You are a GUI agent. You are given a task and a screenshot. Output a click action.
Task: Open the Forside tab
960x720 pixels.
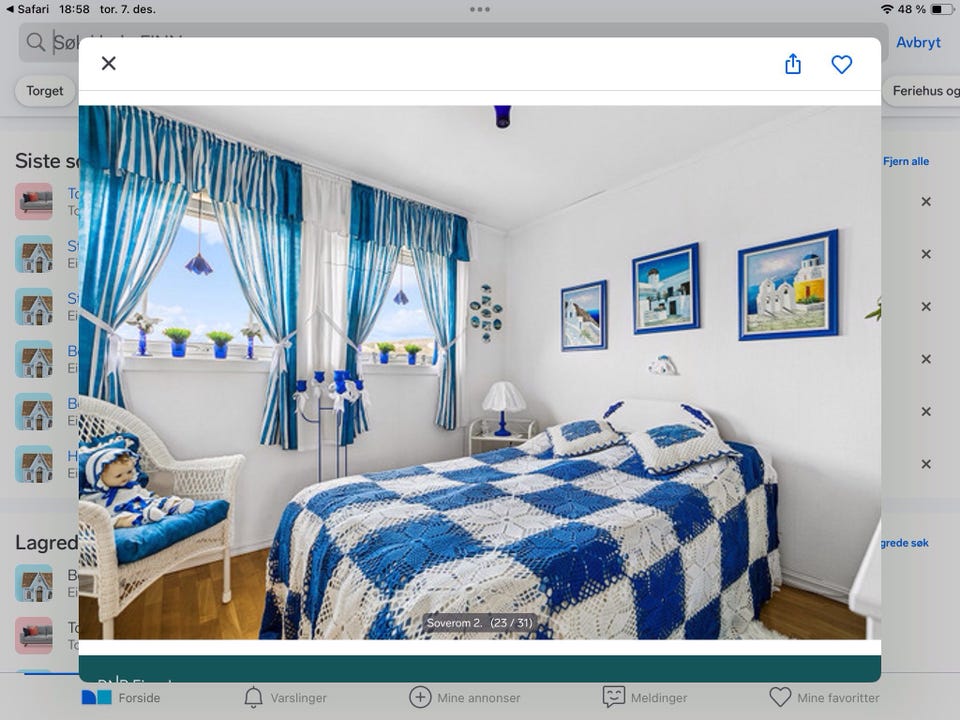tap(121, 697)
